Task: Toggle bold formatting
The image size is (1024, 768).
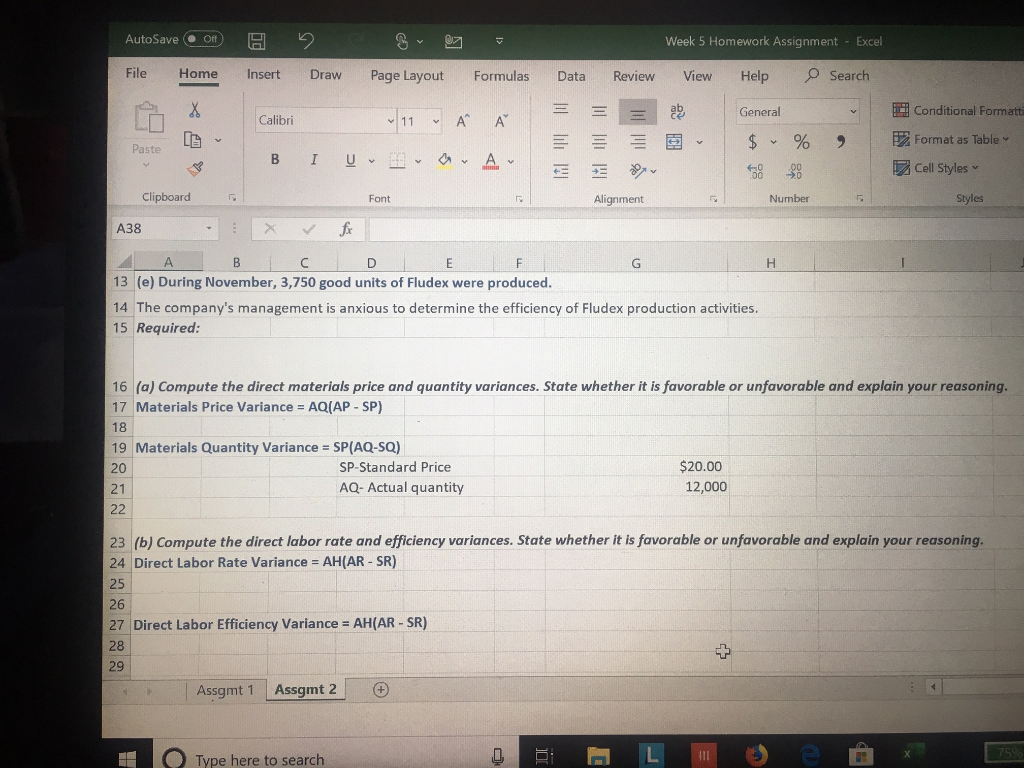Action: tap(275, 159)
